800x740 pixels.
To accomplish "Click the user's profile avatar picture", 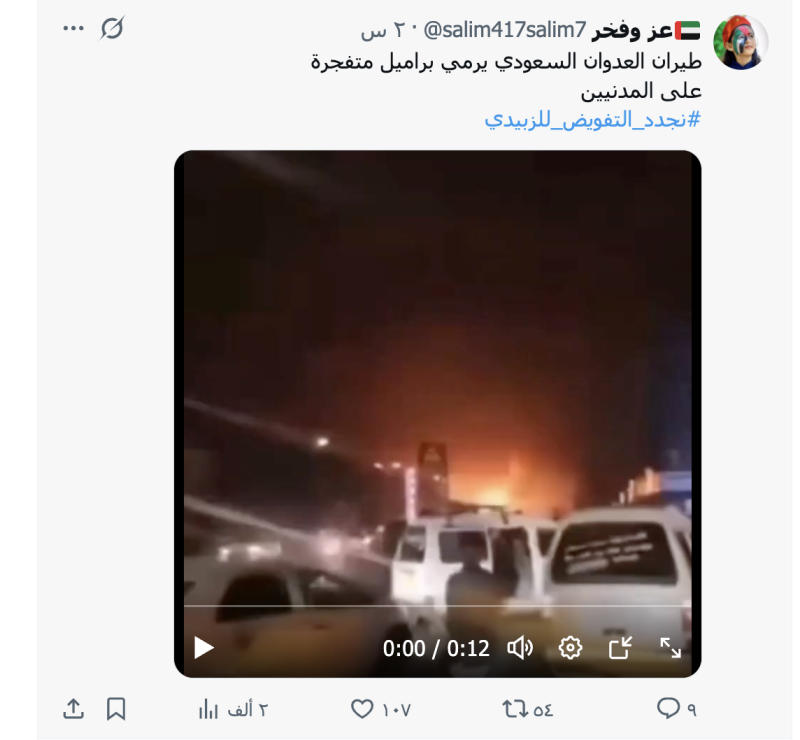I will tap(740, 42).
